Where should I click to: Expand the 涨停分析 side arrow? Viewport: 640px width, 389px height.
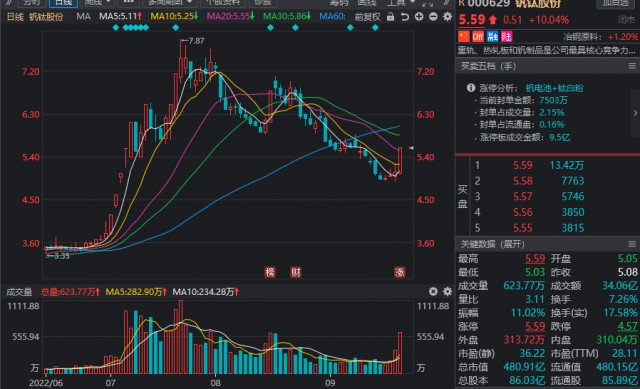click(x=635, y=113)
